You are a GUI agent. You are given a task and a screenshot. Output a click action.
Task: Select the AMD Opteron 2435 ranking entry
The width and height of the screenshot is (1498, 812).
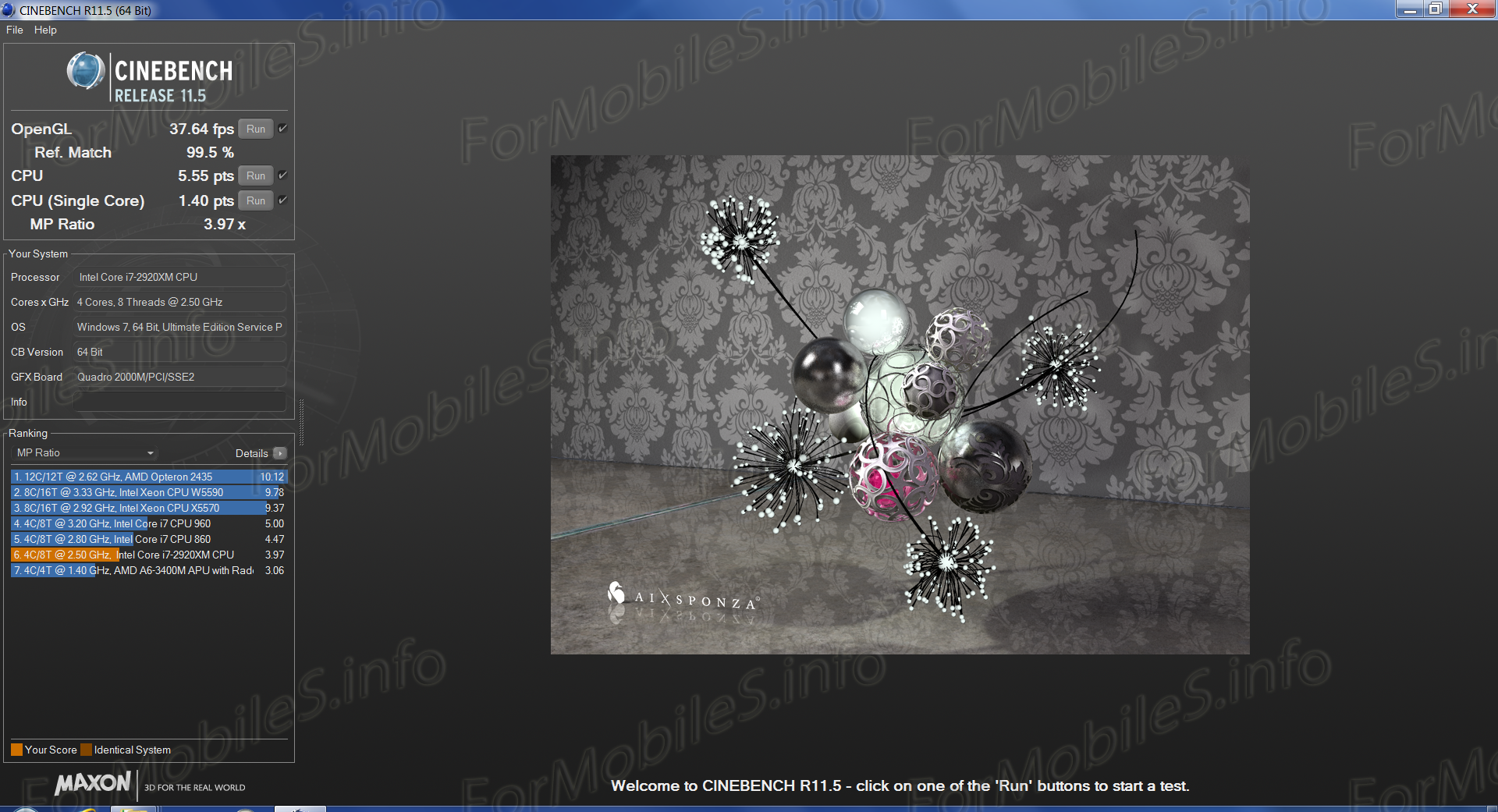[x=148, y=477]
